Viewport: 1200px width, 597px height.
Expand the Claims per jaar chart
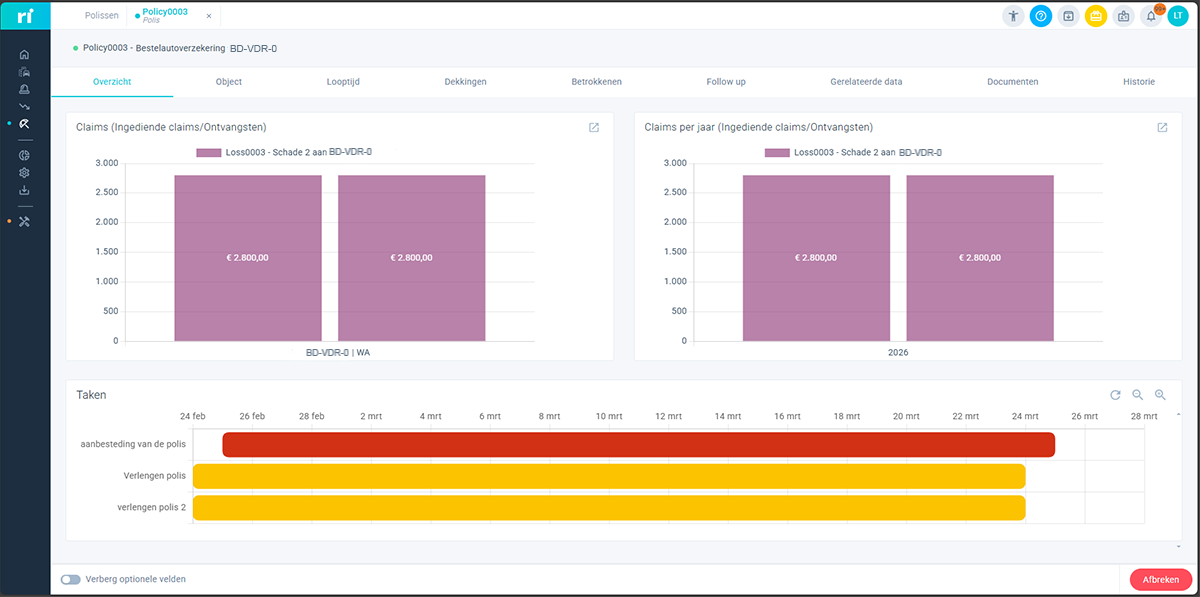tap(1162, 128)
